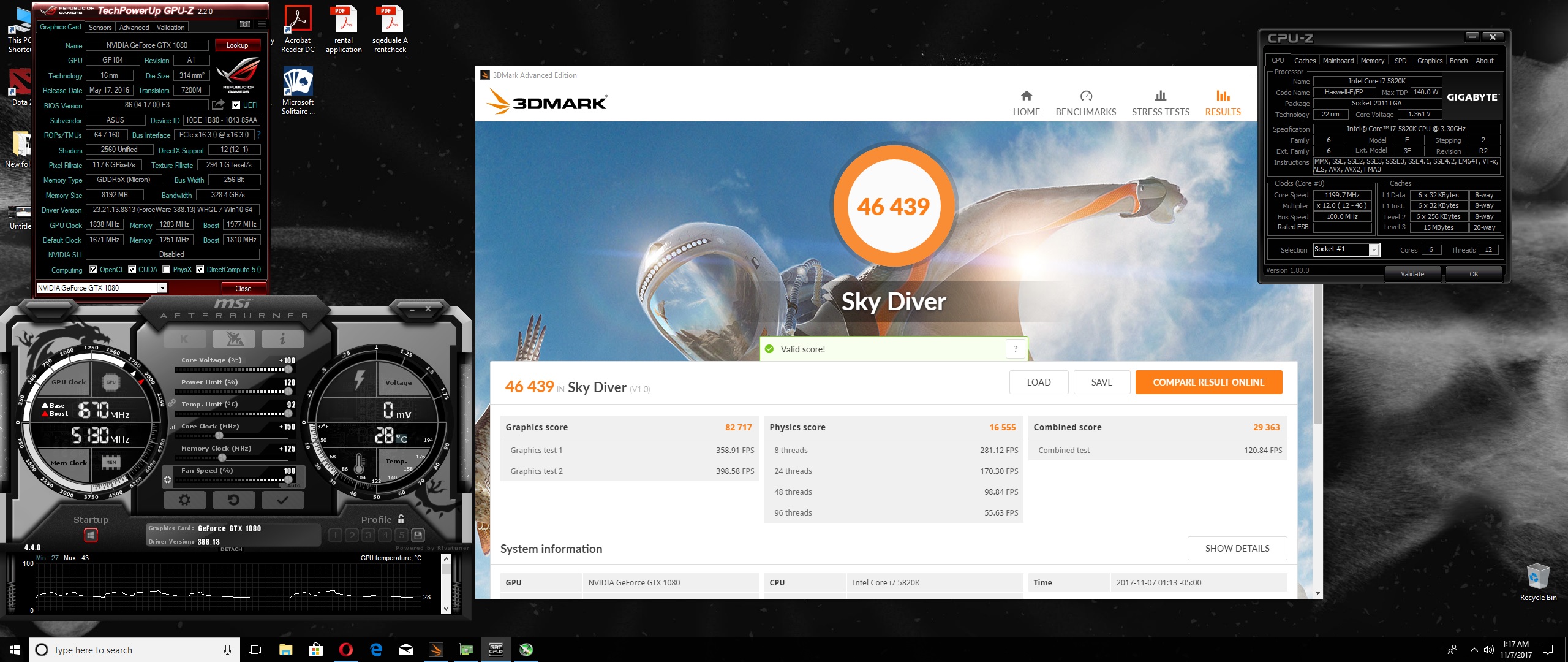The width and height of the screenshot is (1568, 662).
Task: Open Afterburner information i button
Action: 282,339
